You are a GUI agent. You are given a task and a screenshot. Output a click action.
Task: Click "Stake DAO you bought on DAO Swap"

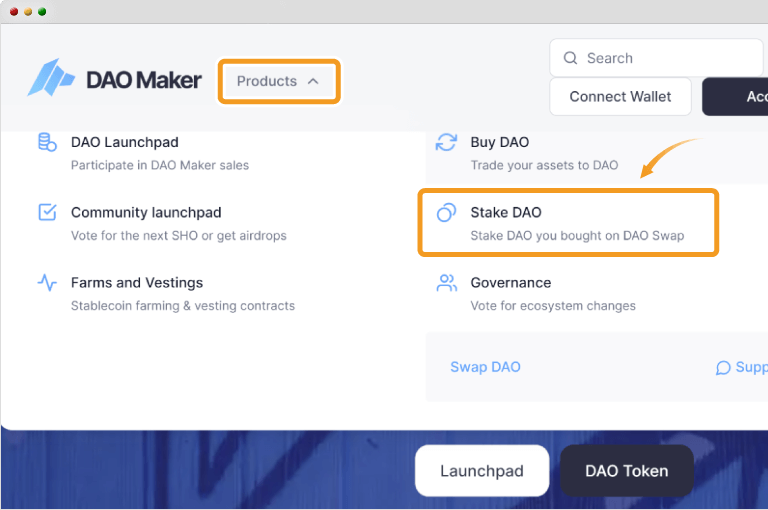577,236
